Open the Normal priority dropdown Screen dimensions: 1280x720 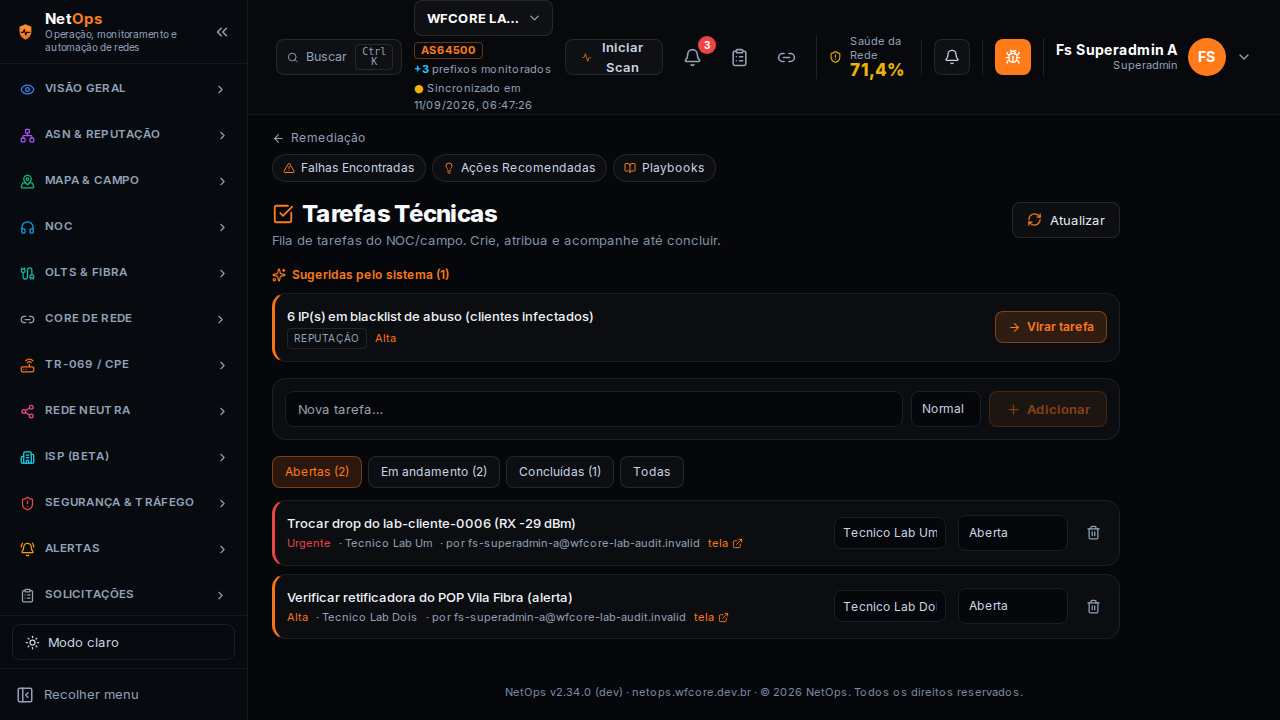(x=945, y=409)
